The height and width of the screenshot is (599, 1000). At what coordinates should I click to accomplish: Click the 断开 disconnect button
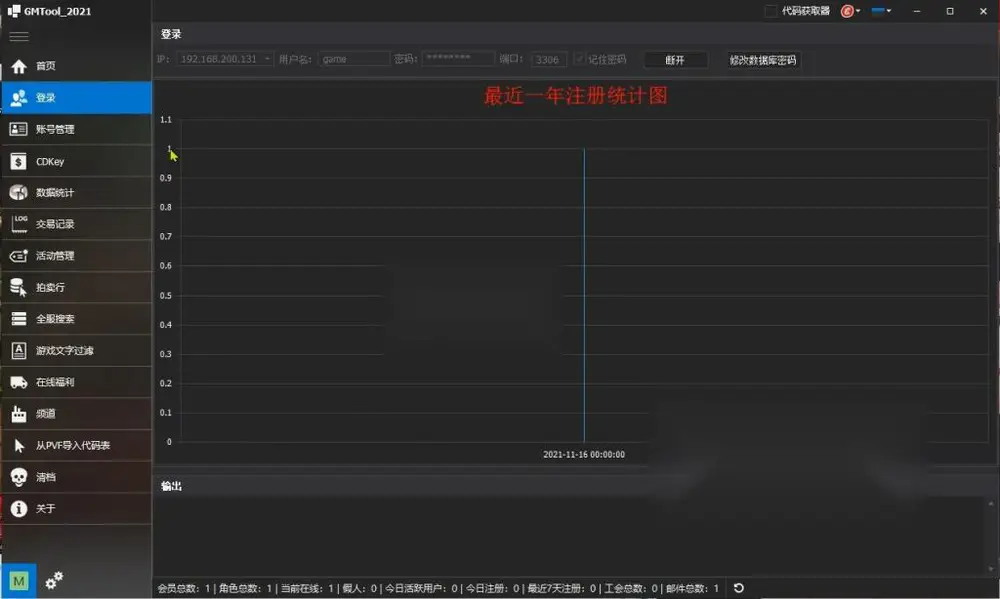click(x=675, y=60)
